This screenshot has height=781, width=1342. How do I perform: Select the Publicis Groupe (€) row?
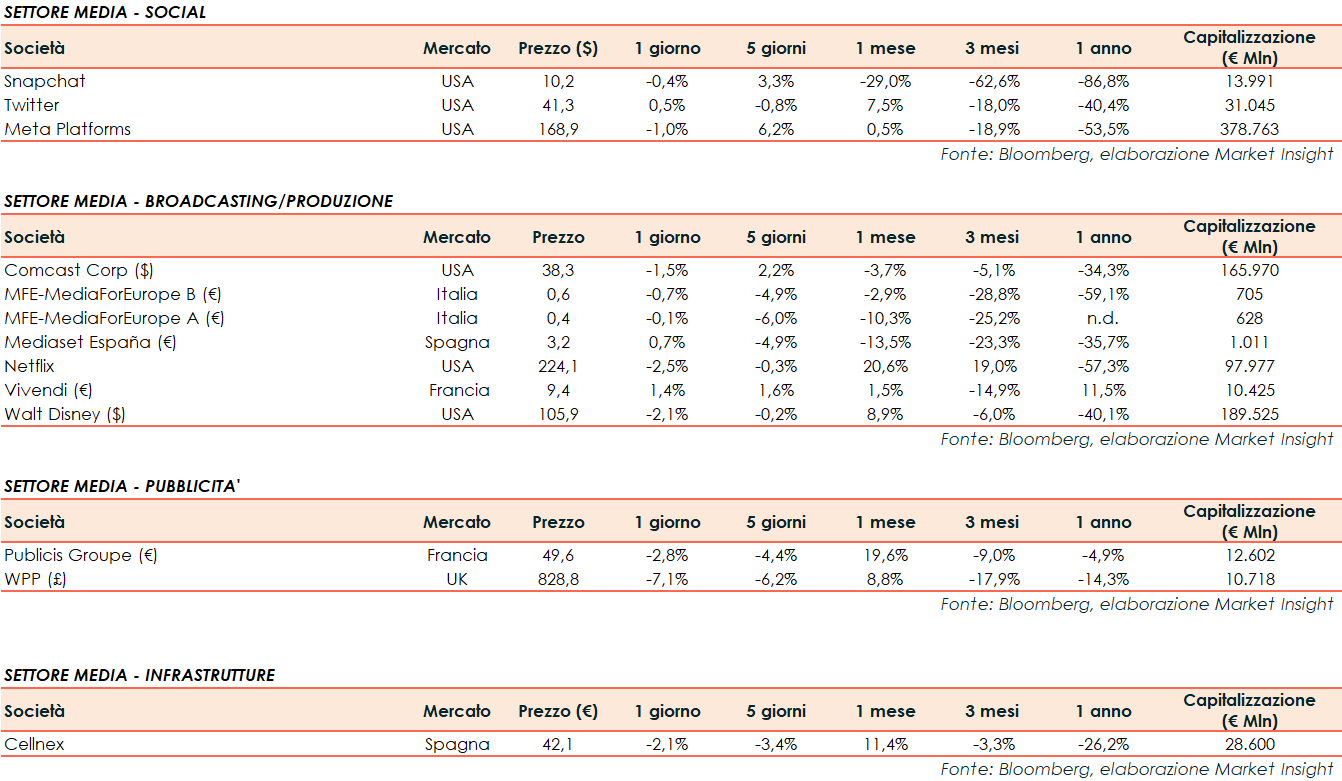point(81,555)
